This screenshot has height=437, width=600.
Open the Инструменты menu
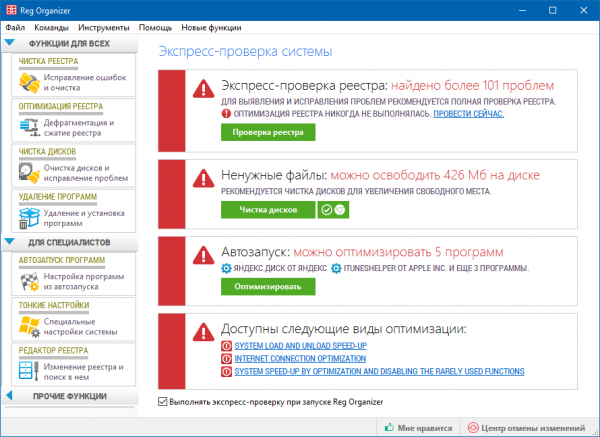[x=104, y=28]
